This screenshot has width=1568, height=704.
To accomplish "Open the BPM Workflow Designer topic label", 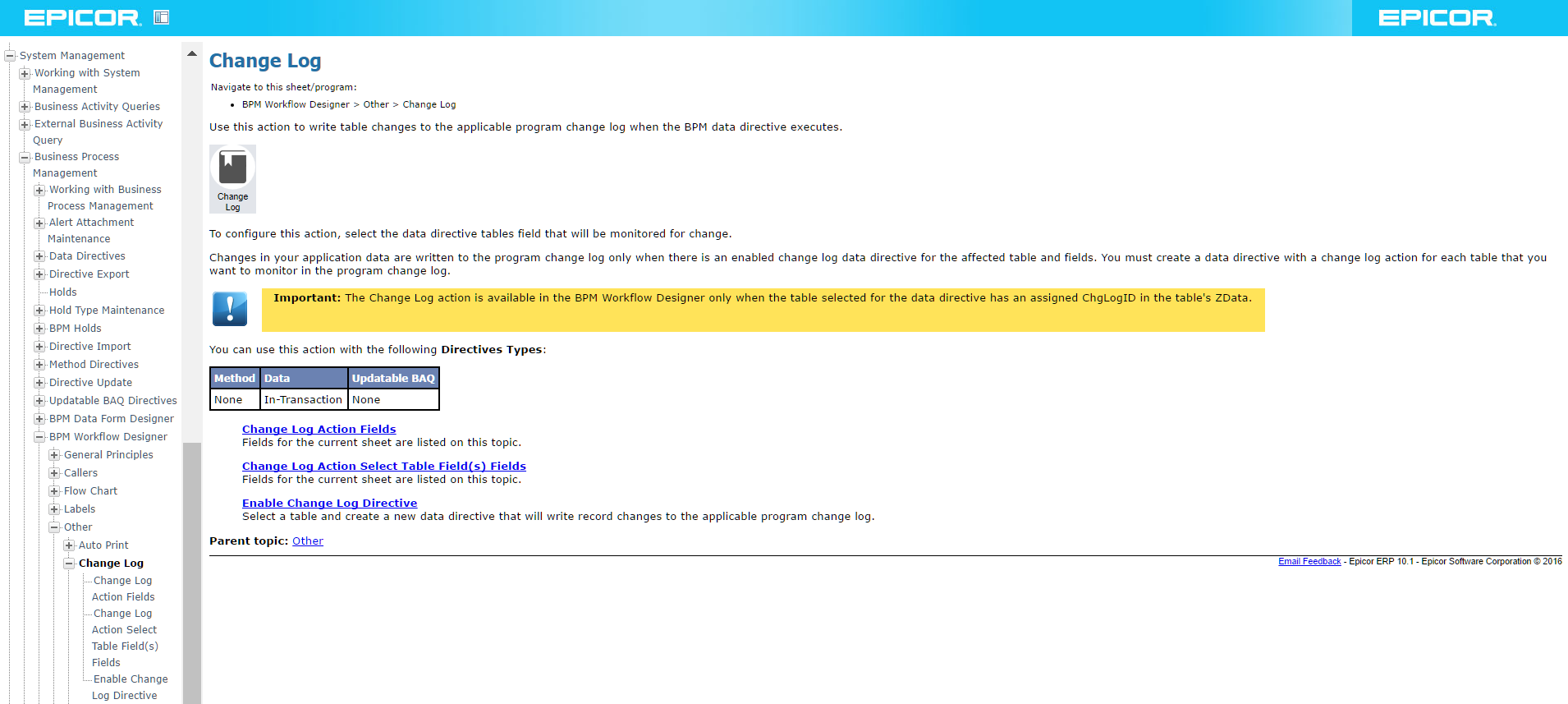I will (108, 437).
